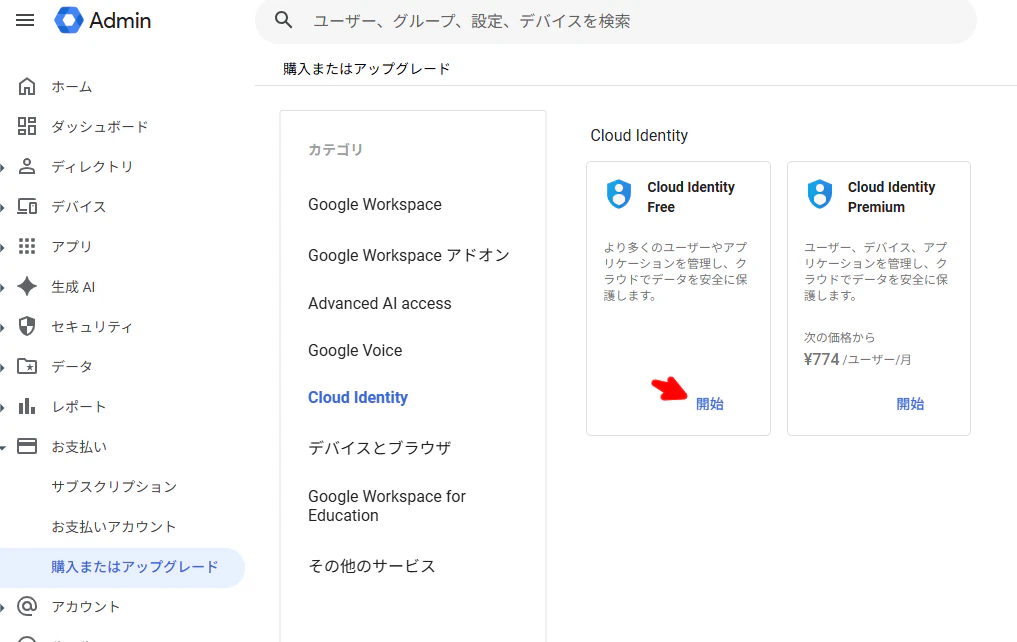Select Google Workspace category
This screenshot has height=642, width=1017.
(375, 204)
